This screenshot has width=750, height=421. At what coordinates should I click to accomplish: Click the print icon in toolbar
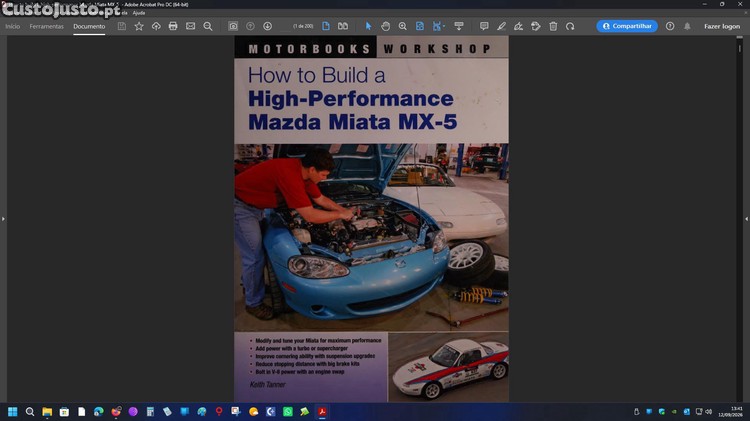[173, 26]
